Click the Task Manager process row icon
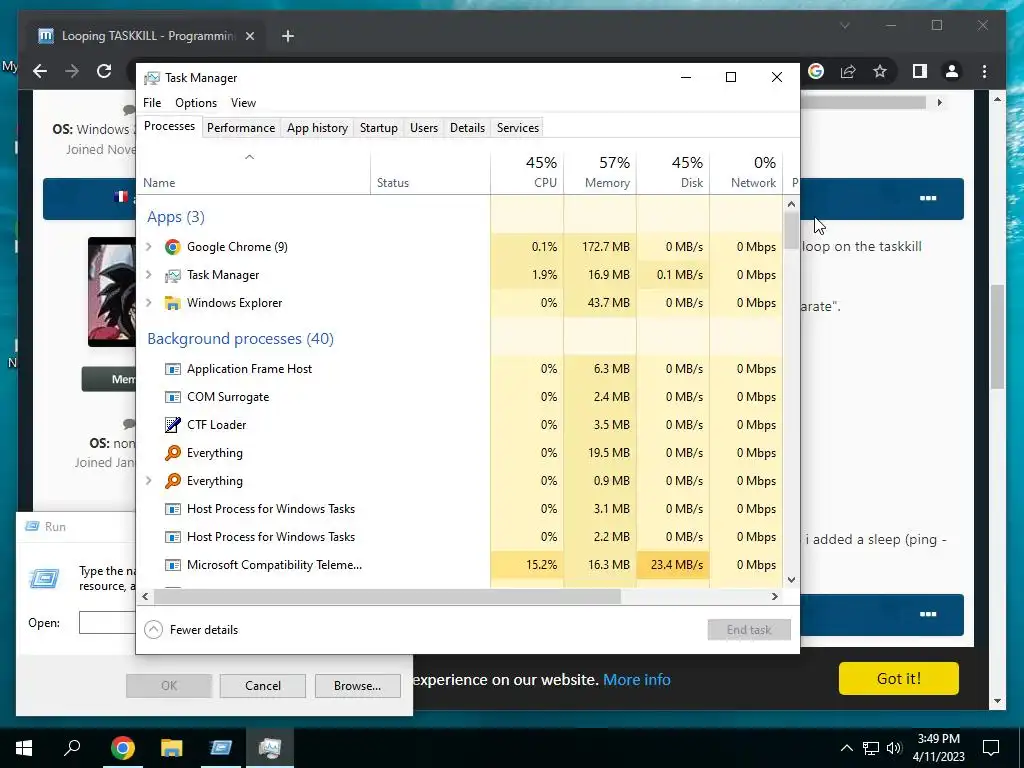Image resolution: width=1024 pixels, height=768 pixels. click(x=172, y=275)
